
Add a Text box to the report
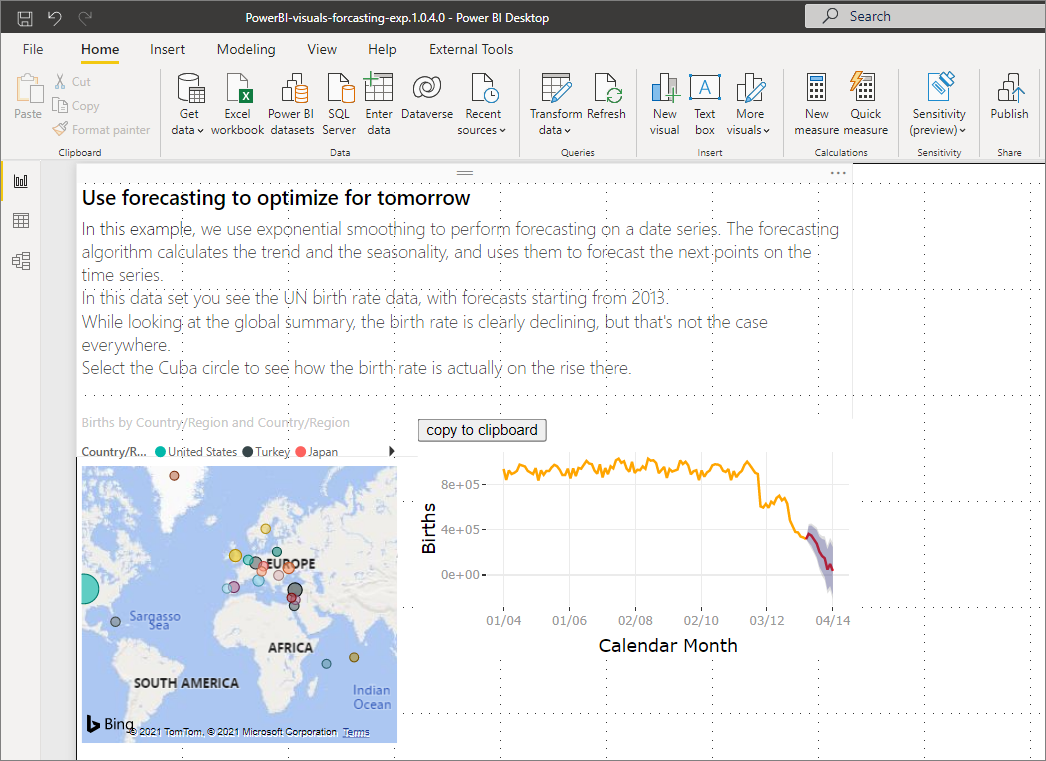[x=704, y=104]
